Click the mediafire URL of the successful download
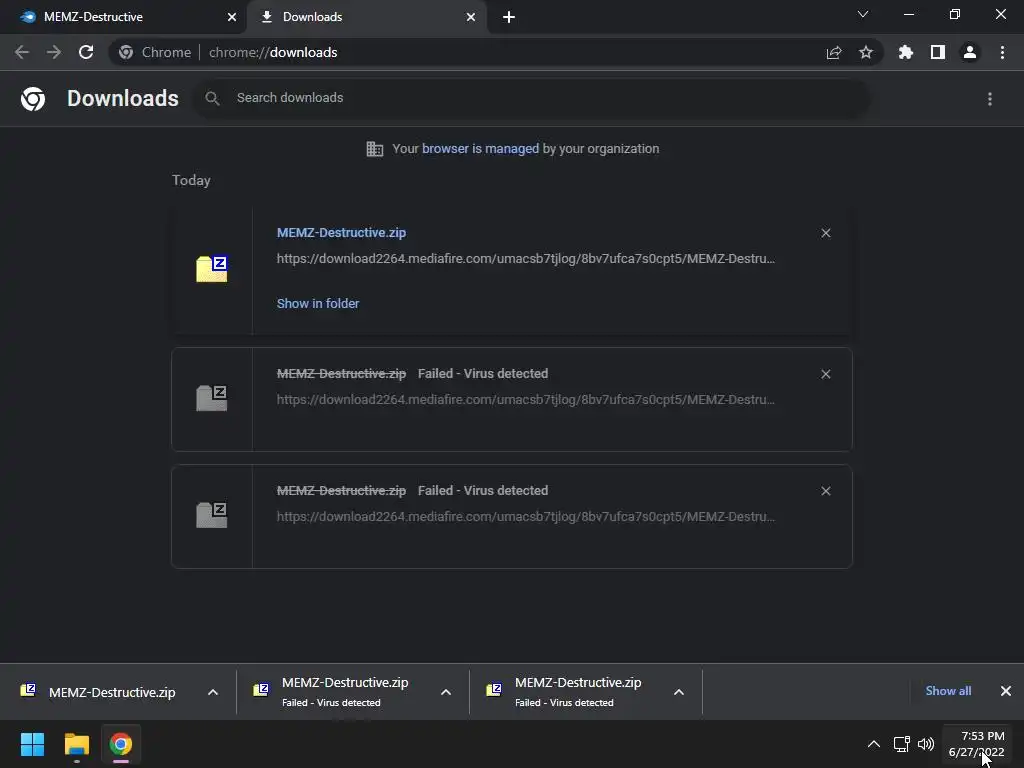The height and width of the screenshot is (768, 1024). (x=526, y=259)
